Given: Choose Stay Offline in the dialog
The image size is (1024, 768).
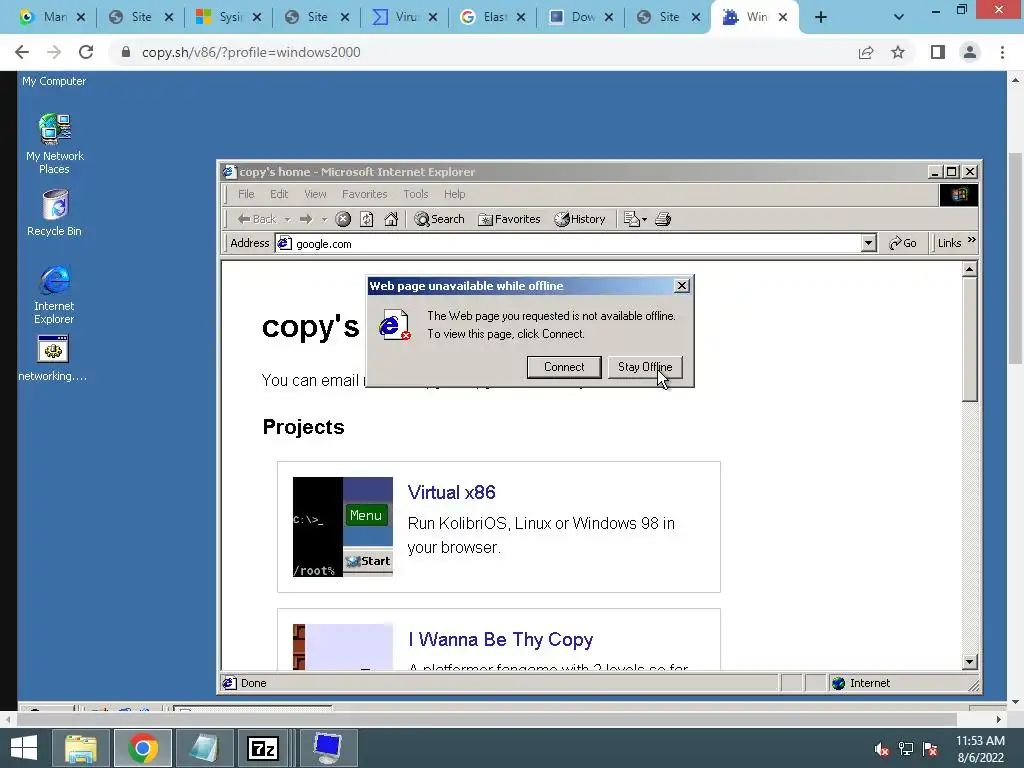Looking at the screenshot, I should click(645, 367).
